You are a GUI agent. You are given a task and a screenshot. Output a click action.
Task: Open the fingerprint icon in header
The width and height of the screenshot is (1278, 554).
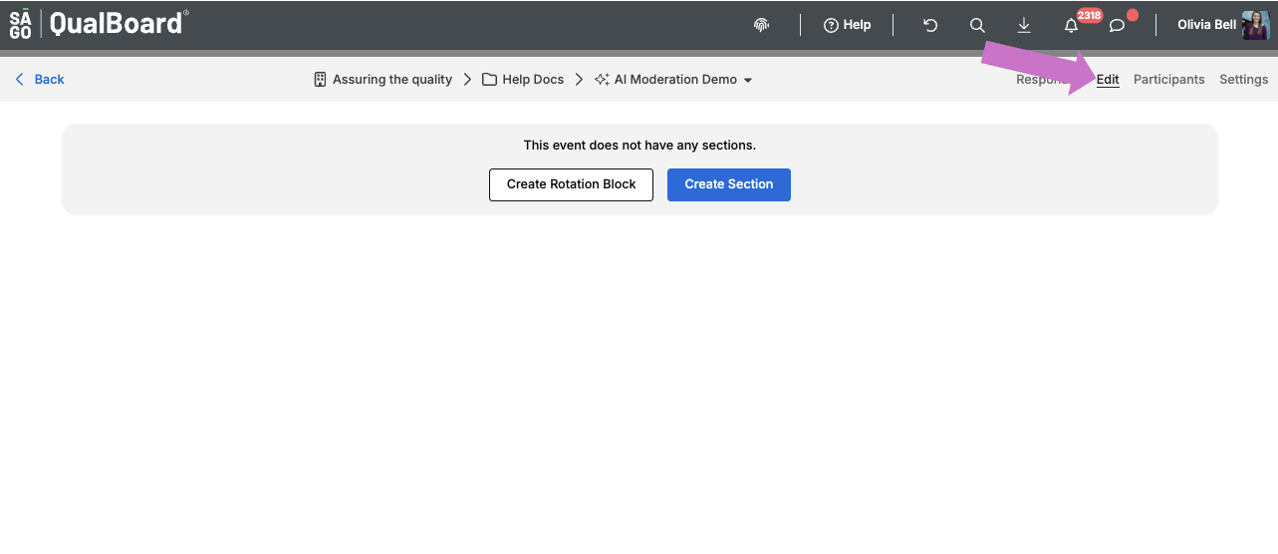click(x=761, y=25)
